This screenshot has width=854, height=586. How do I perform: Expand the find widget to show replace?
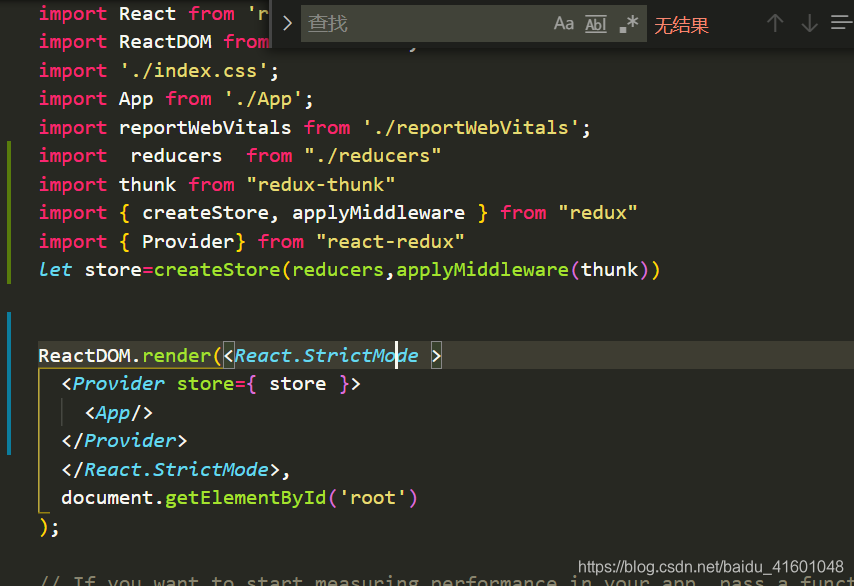[x=287, y=21]
